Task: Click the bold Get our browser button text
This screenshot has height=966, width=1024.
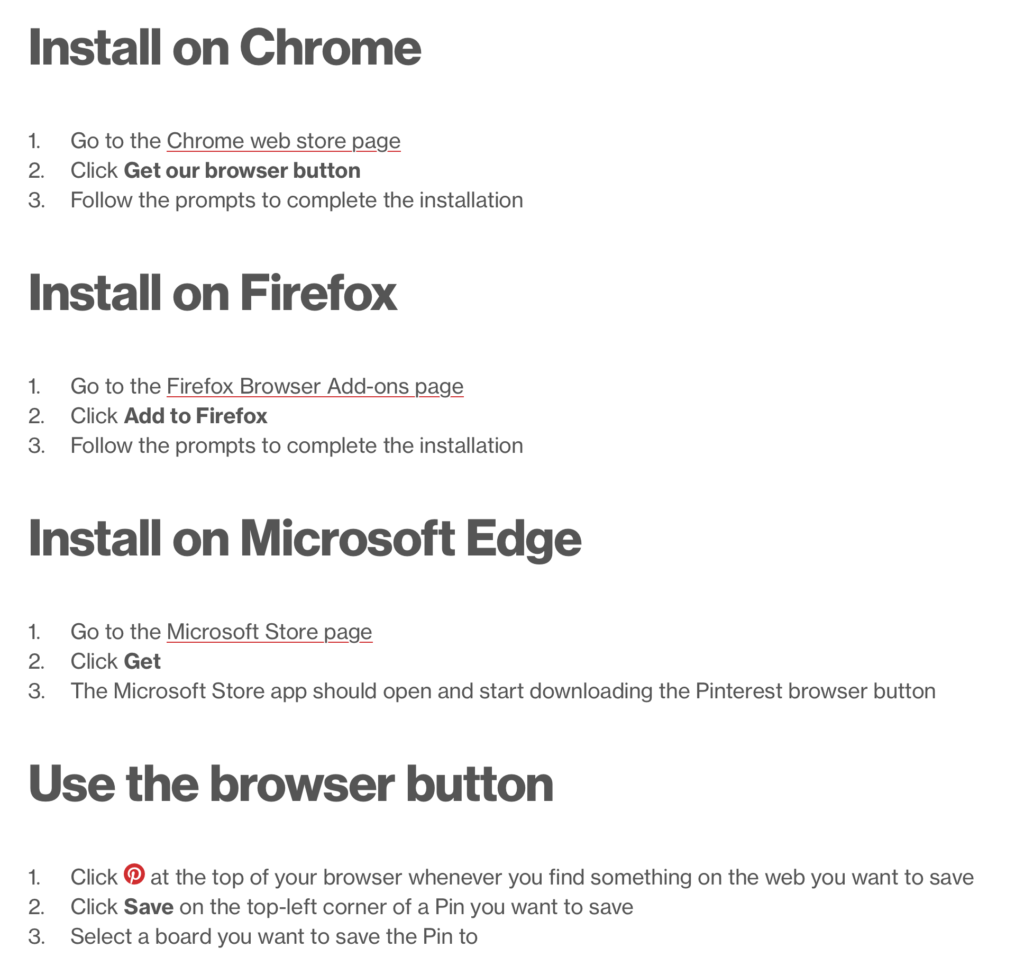Action: [242, 170]
